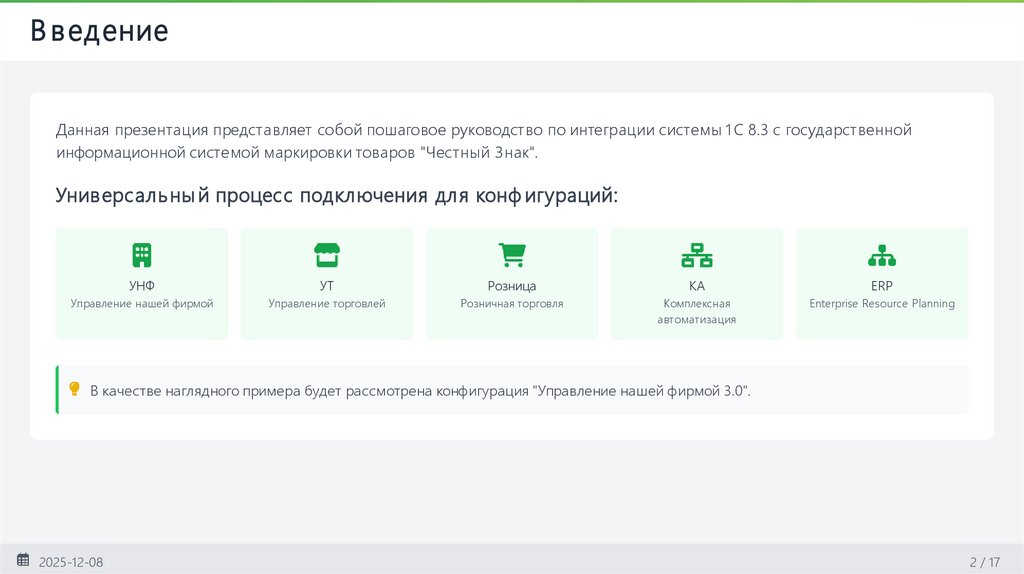The height and width of the screenshot is (574, 1024).
Task: Click the calendar icon in the footer
Action: point(23,560)
